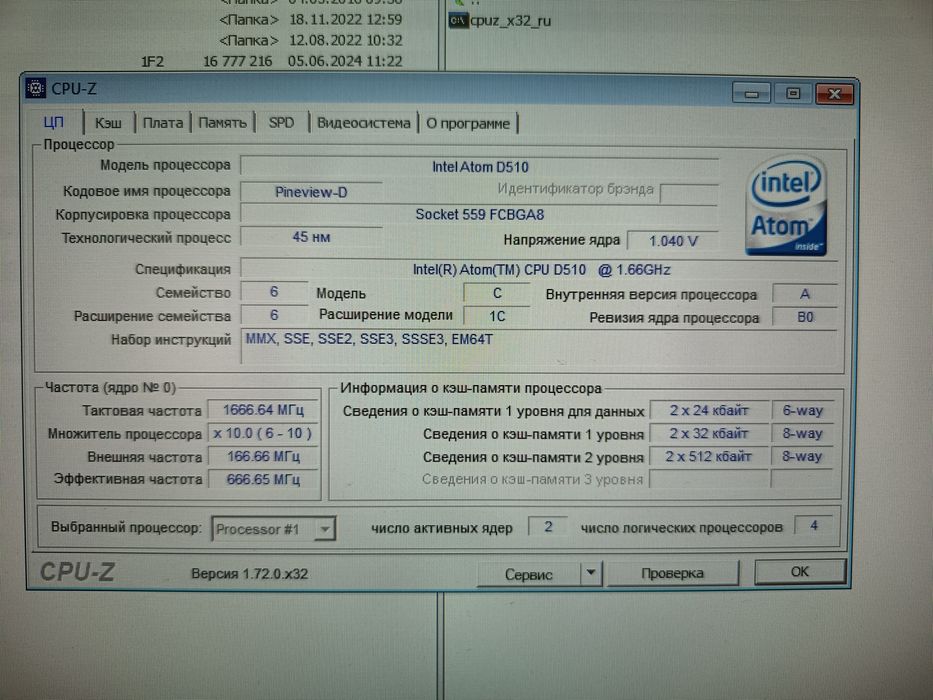Click the 6-way associativity value
Viewport: 933px width, 700px height.
click(x=802, y=410)
